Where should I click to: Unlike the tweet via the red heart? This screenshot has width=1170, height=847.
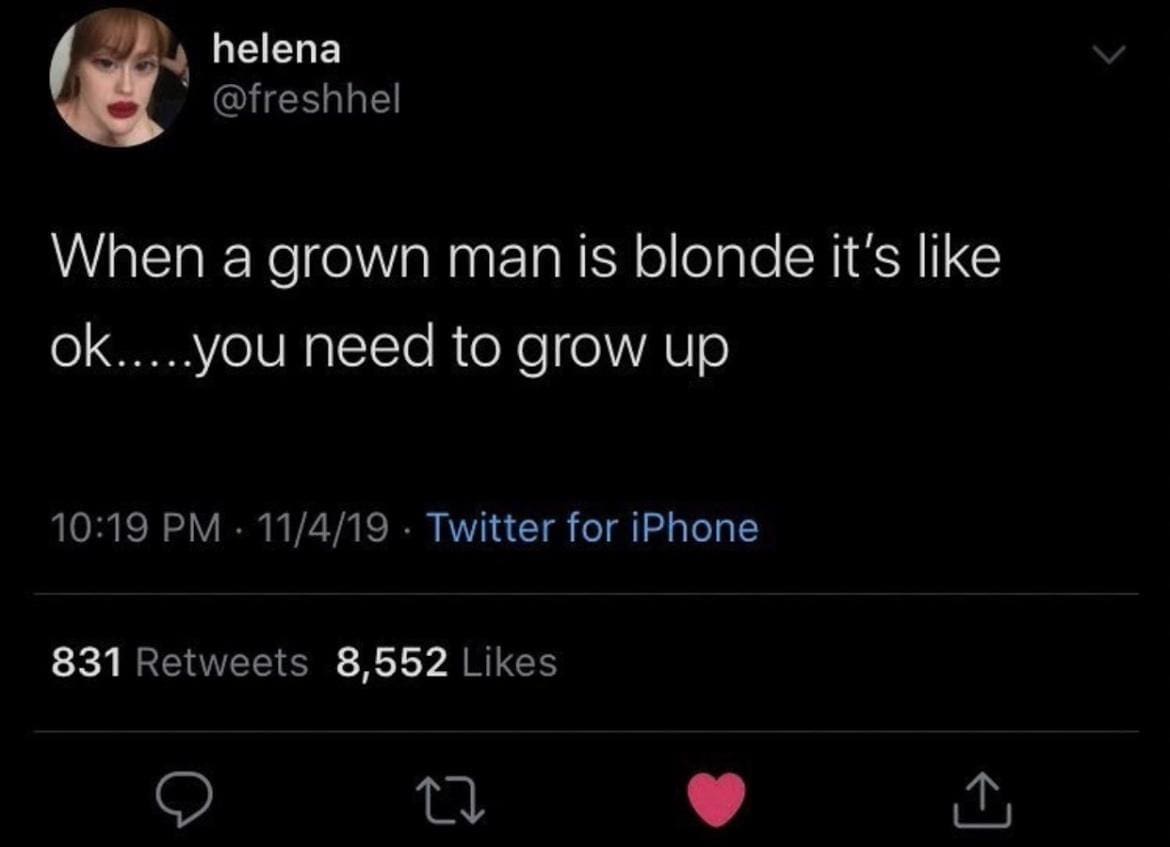718,800
